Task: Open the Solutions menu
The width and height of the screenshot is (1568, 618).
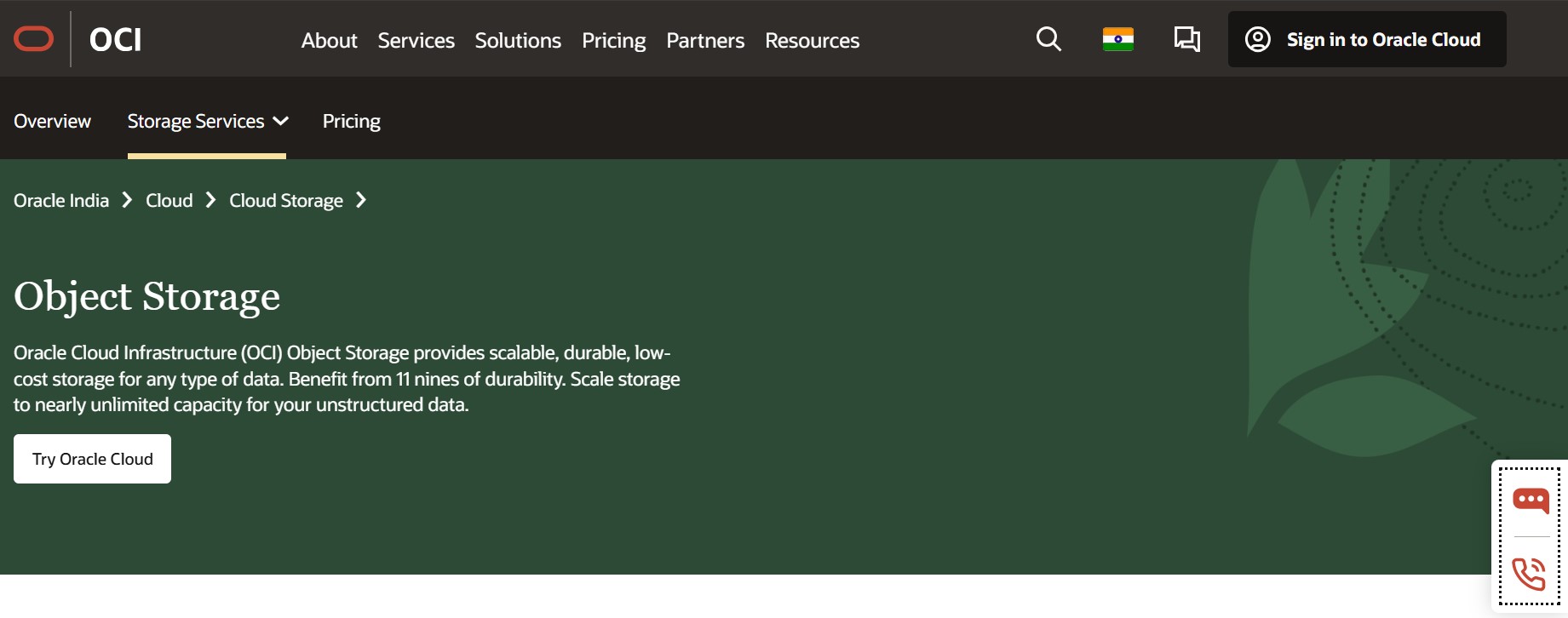Action: 518,40
